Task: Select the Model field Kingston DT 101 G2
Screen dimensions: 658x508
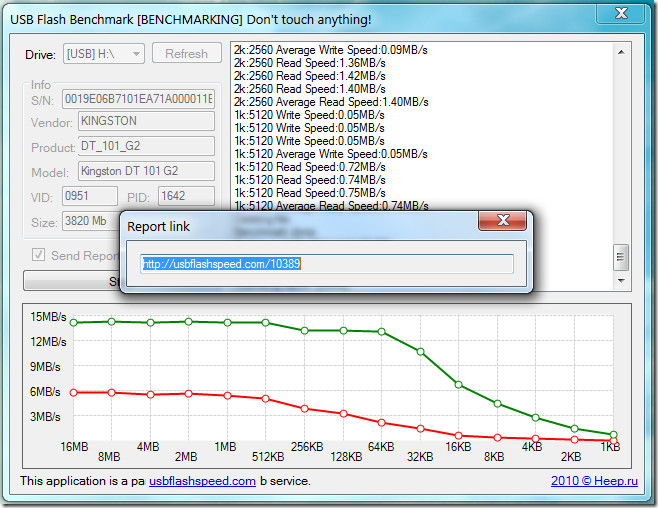Action: tap(146, 171)
